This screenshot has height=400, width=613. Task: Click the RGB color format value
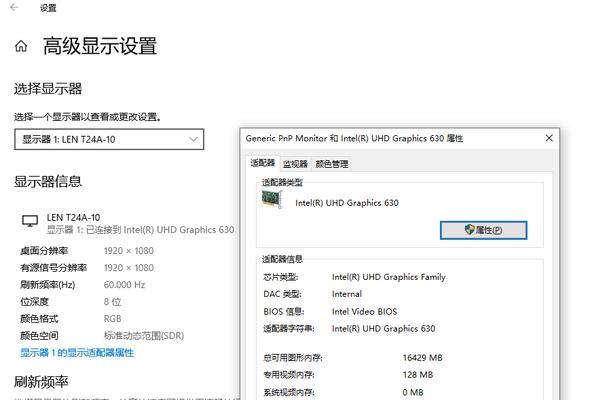[113, 319]
